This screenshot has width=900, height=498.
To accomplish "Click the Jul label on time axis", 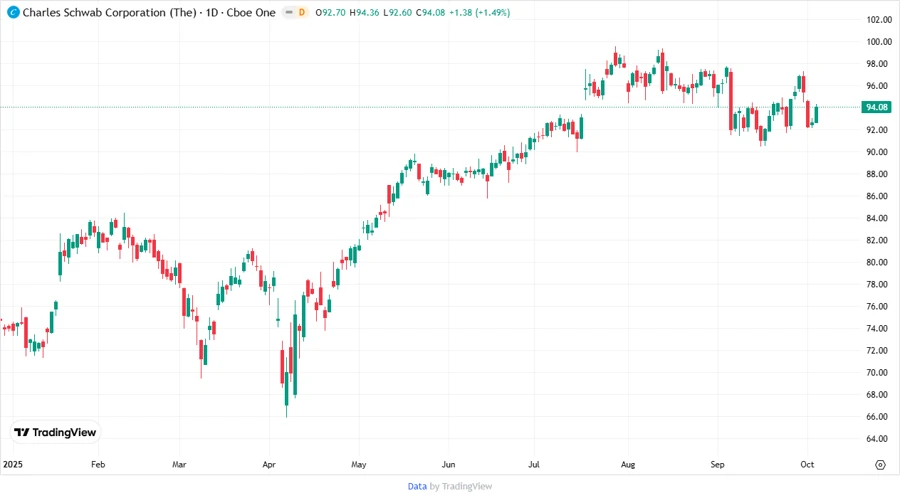I will [536, 465].
